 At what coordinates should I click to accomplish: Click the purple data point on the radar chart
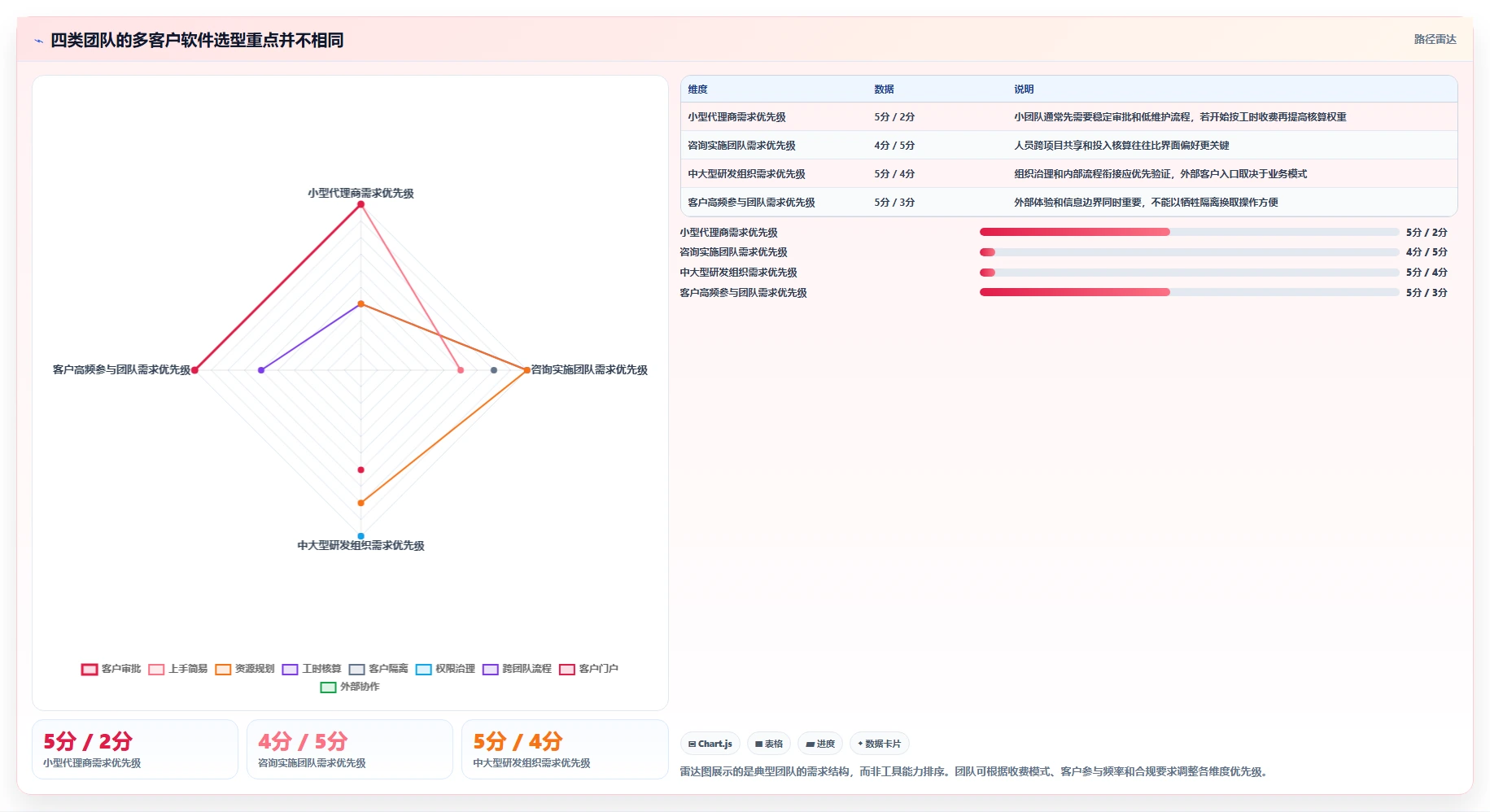click(261, 370)
